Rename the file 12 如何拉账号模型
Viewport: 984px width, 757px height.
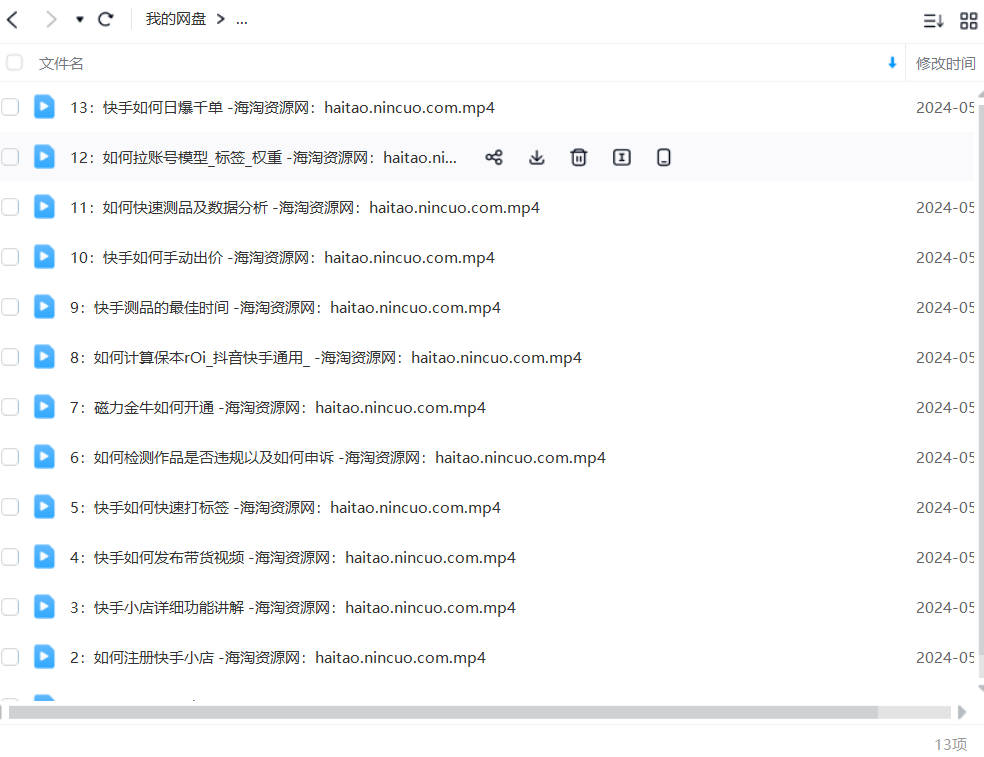pos(621,157)
